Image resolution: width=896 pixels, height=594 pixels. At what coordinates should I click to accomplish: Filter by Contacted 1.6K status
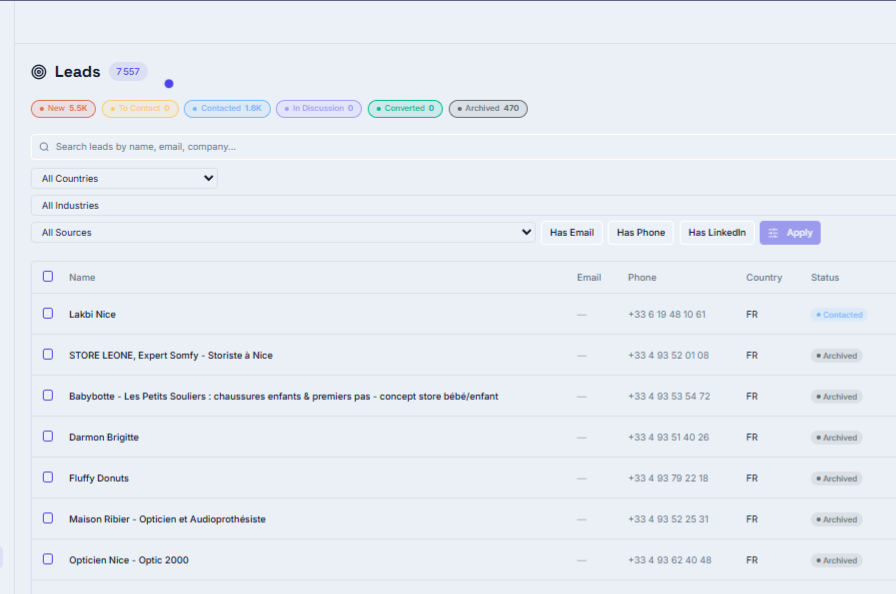pos(227,109)
